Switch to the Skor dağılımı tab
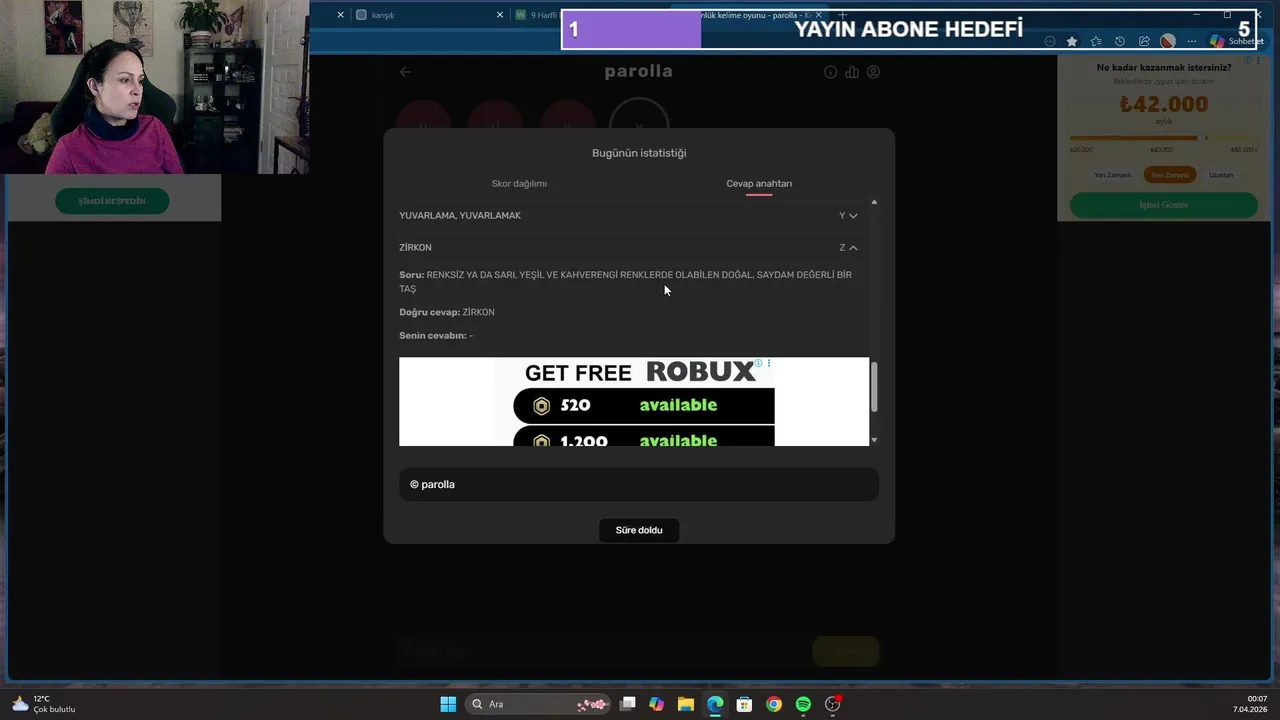Image resolution: width=1280 pixels, height=720 pixels. [519, 184]
